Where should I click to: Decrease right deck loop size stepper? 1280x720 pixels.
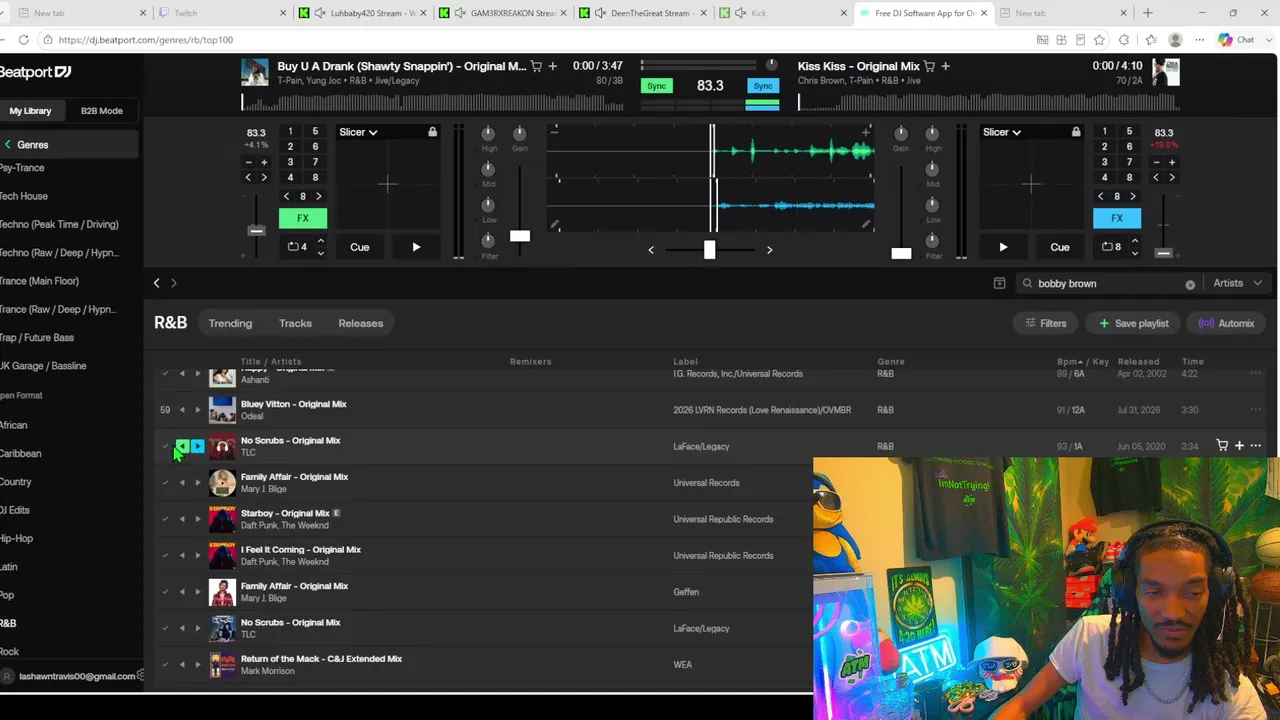point(1134,253)
